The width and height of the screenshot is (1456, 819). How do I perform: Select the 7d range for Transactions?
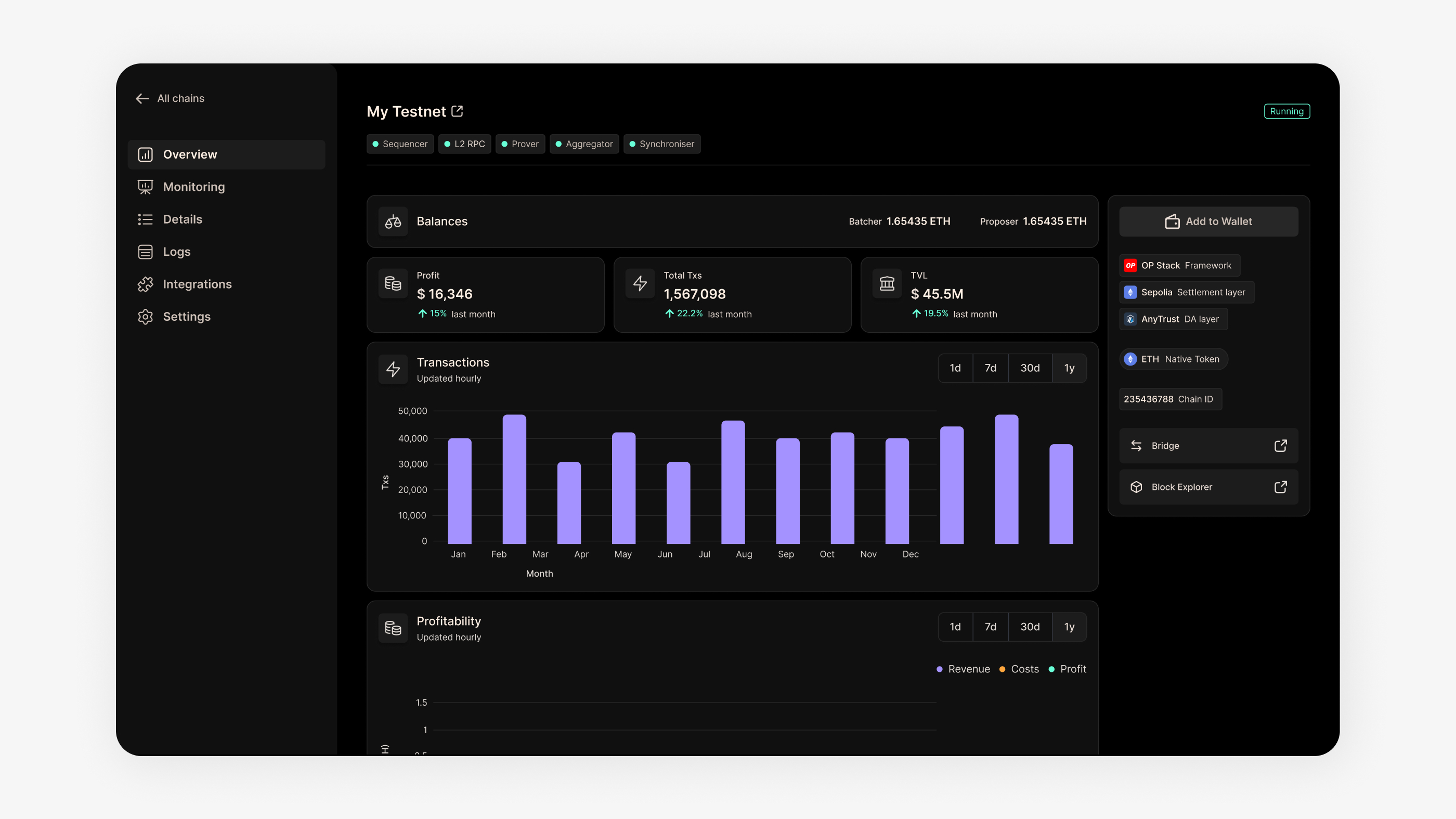990,368
